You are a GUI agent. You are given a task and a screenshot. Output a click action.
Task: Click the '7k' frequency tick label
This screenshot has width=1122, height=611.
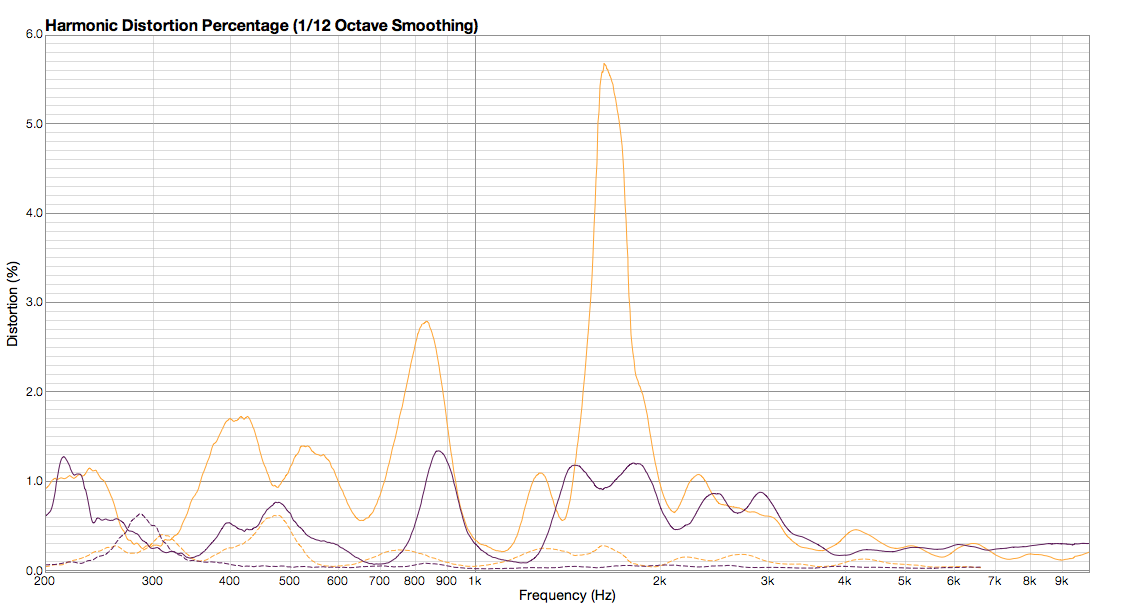(995, 581)
